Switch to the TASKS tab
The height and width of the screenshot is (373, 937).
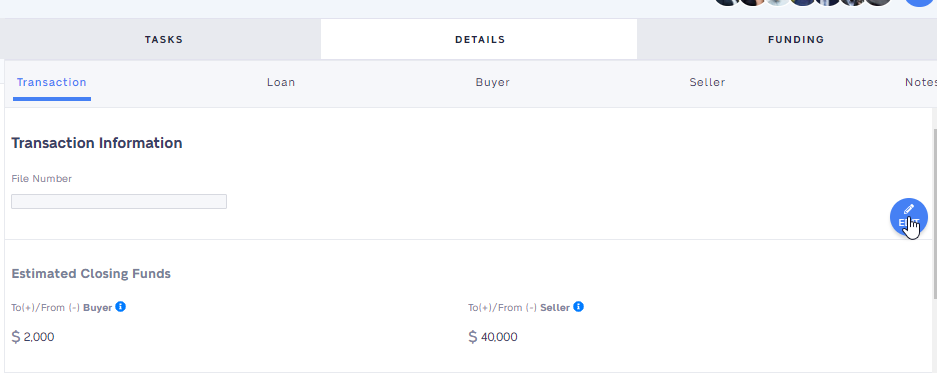coord(163,39)
